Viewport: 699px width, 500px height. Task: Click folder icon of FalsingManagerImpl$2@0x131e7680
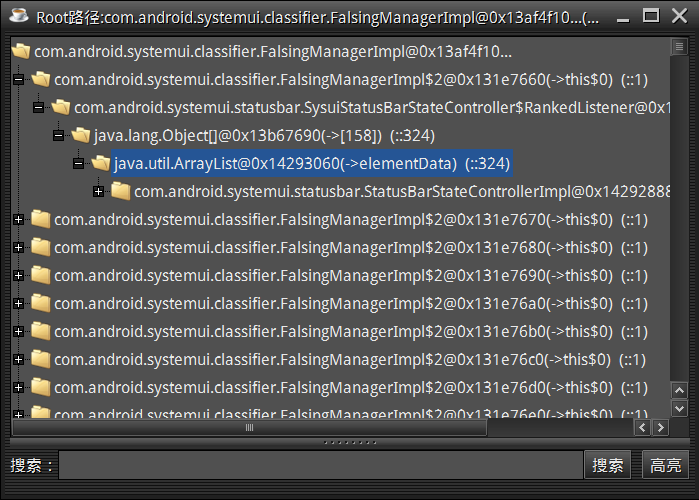click(41, 247)
